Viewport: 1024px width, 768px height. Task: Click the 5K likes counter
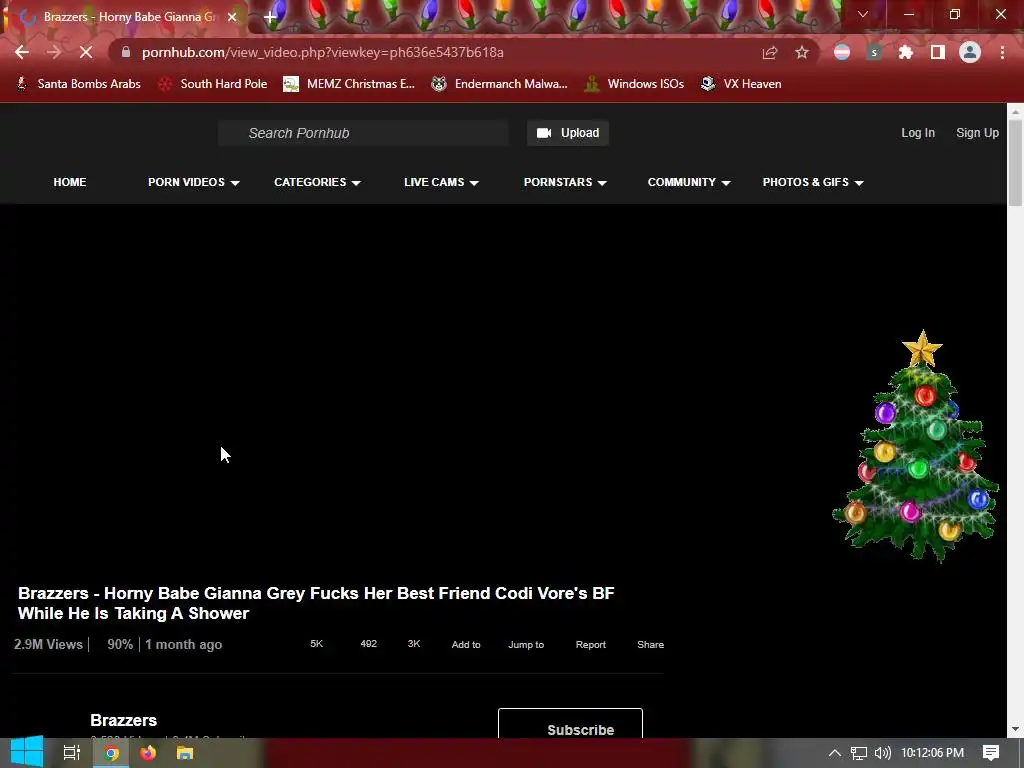pyautogui.click(x=316, y=644)
